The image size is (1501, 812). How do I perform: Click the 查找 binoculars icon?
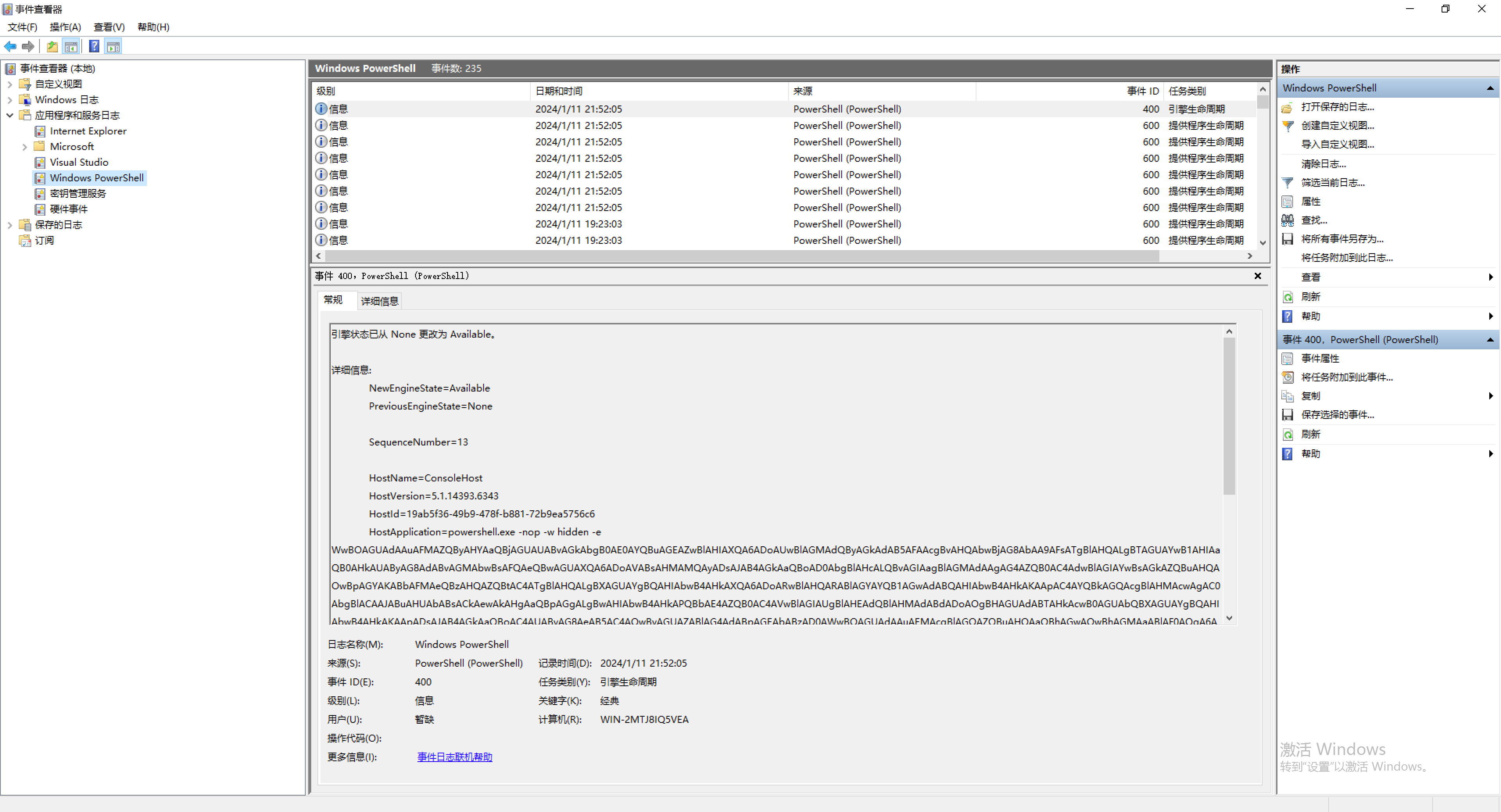(1288, 220)
